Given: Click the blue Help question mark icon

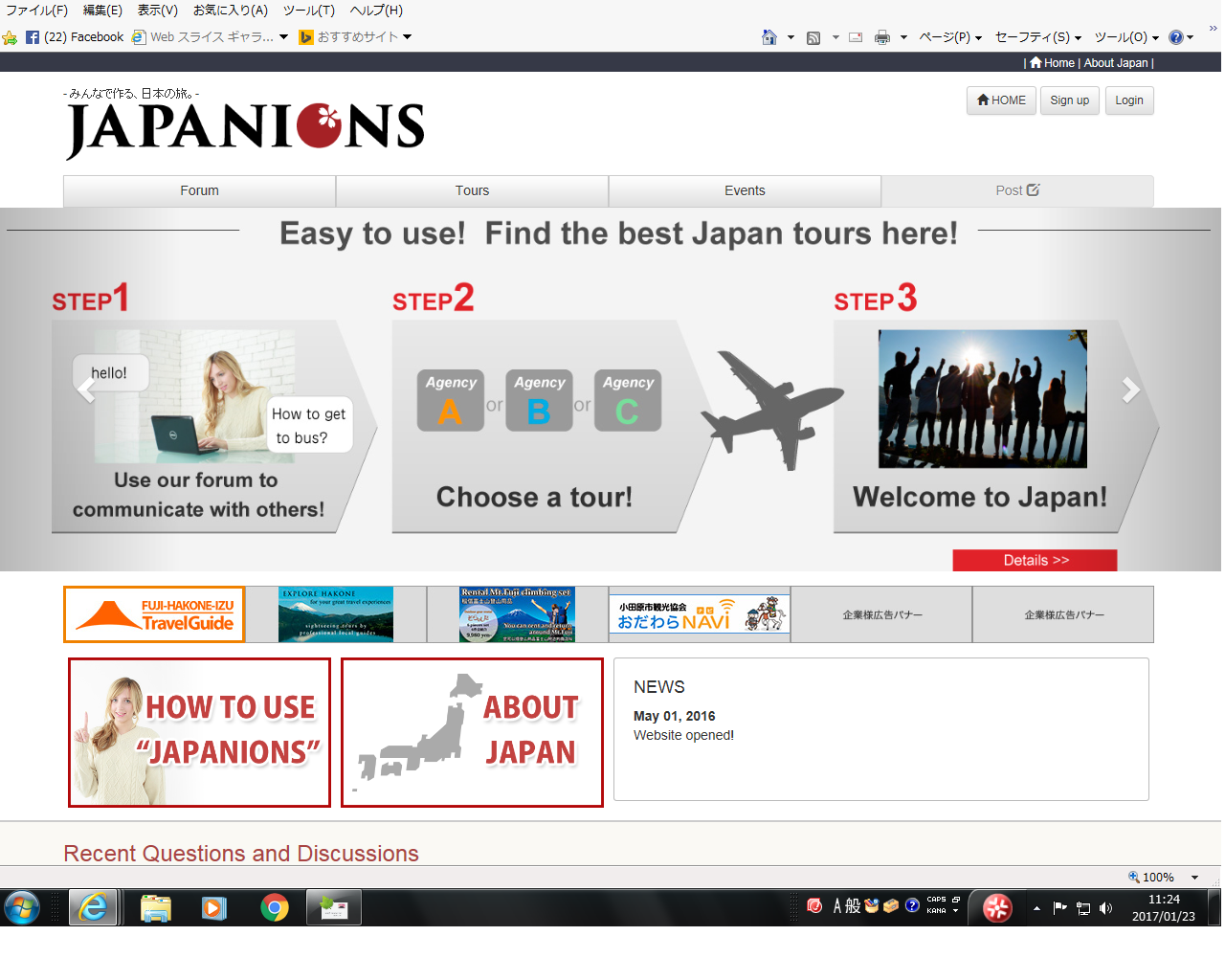Looking at the screenshot, I should 1176,37.
